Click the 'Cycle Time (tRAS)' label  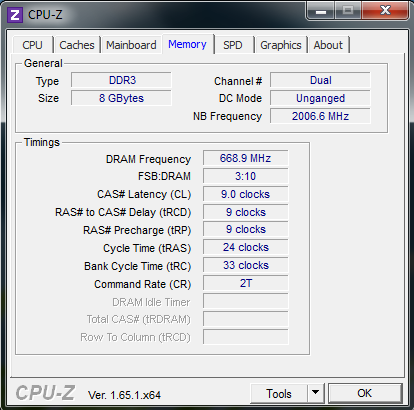tap(147, 248)
